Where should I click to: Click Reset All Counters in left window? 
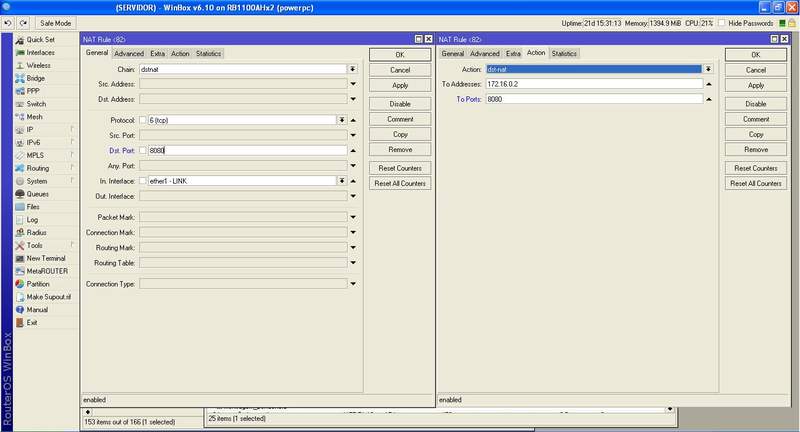click(x=400, y=183)
